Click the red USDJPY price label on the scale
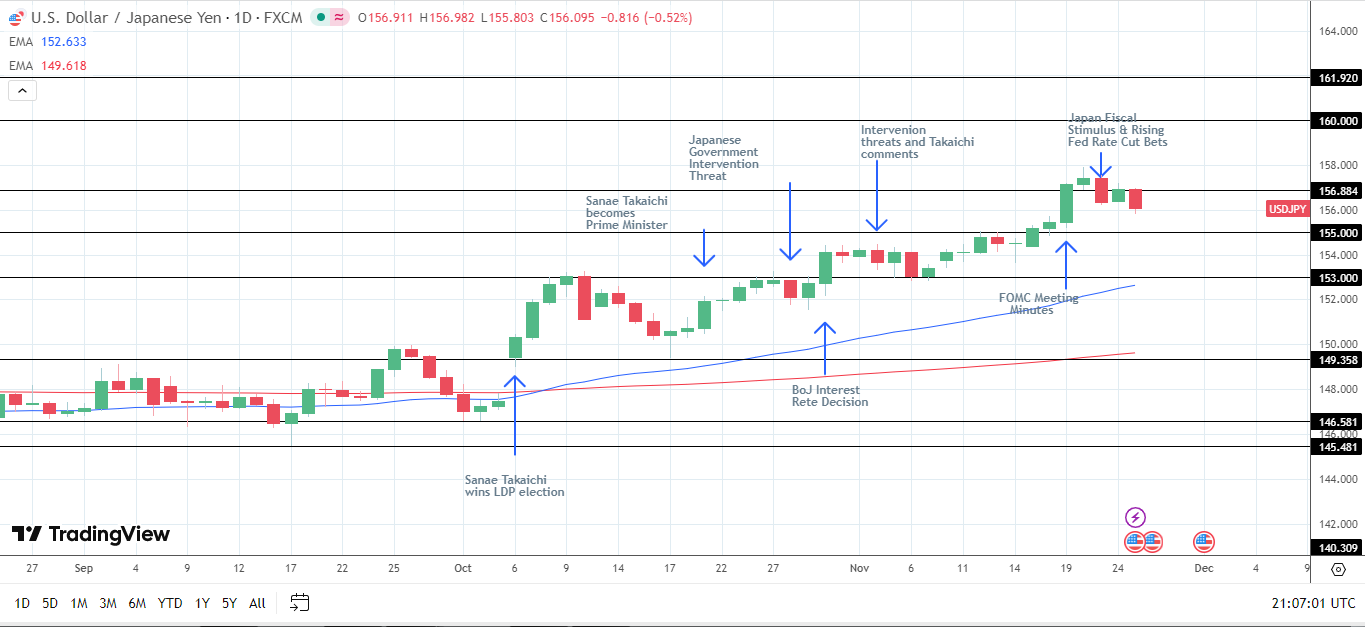Screen dimensions: 1365x627 [x=1286, y=209]
